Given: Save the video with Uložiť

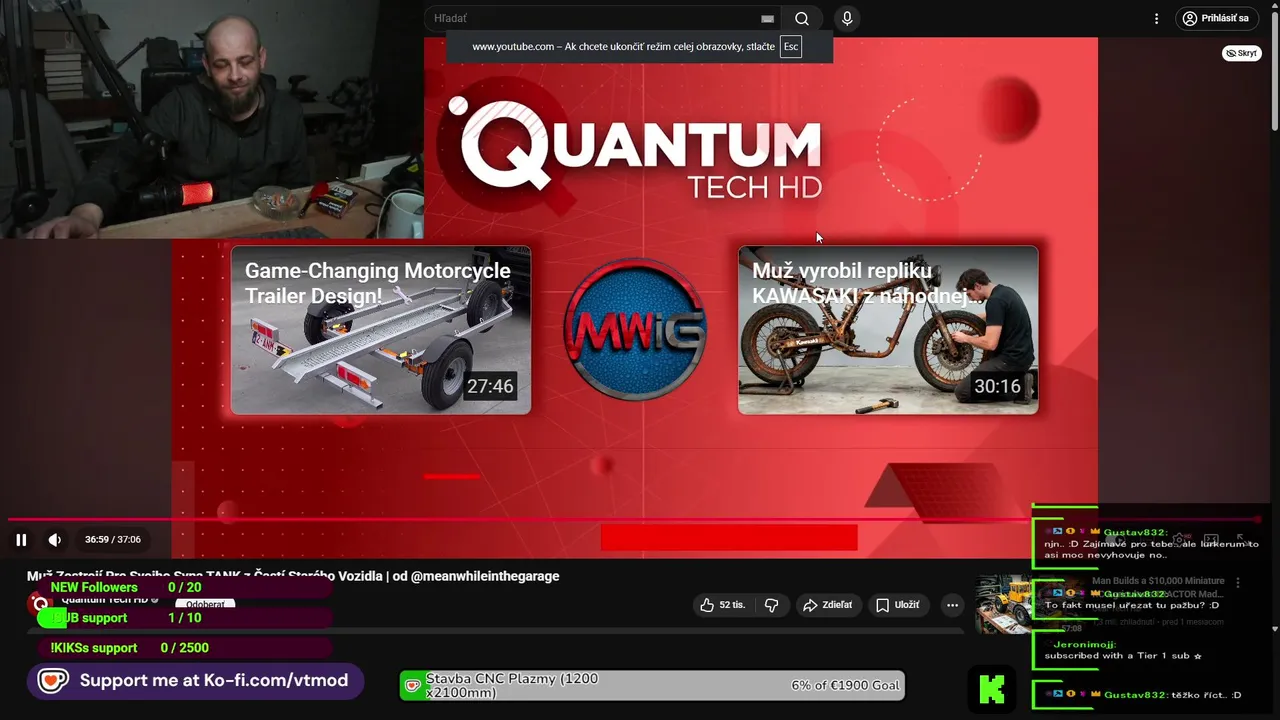Looking at the screenshot, I should [897, 605].
